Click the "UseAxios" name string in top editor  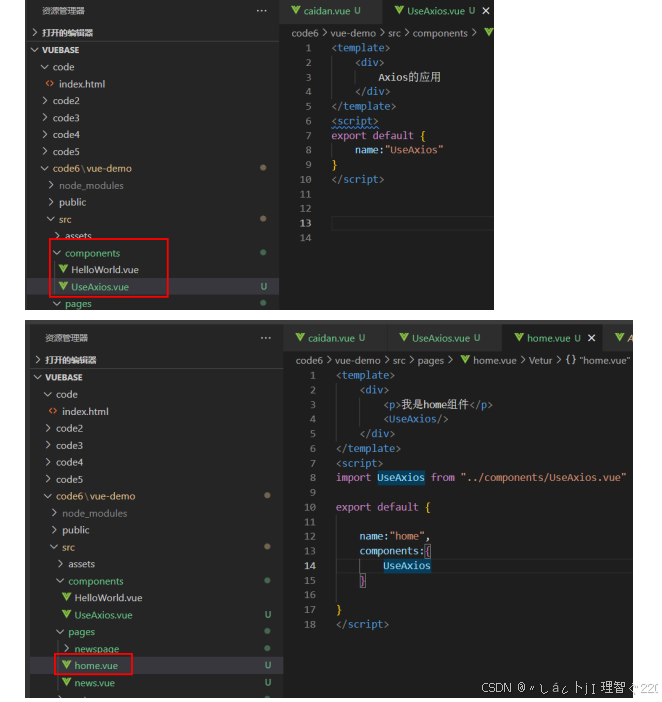tap(414, 150)
